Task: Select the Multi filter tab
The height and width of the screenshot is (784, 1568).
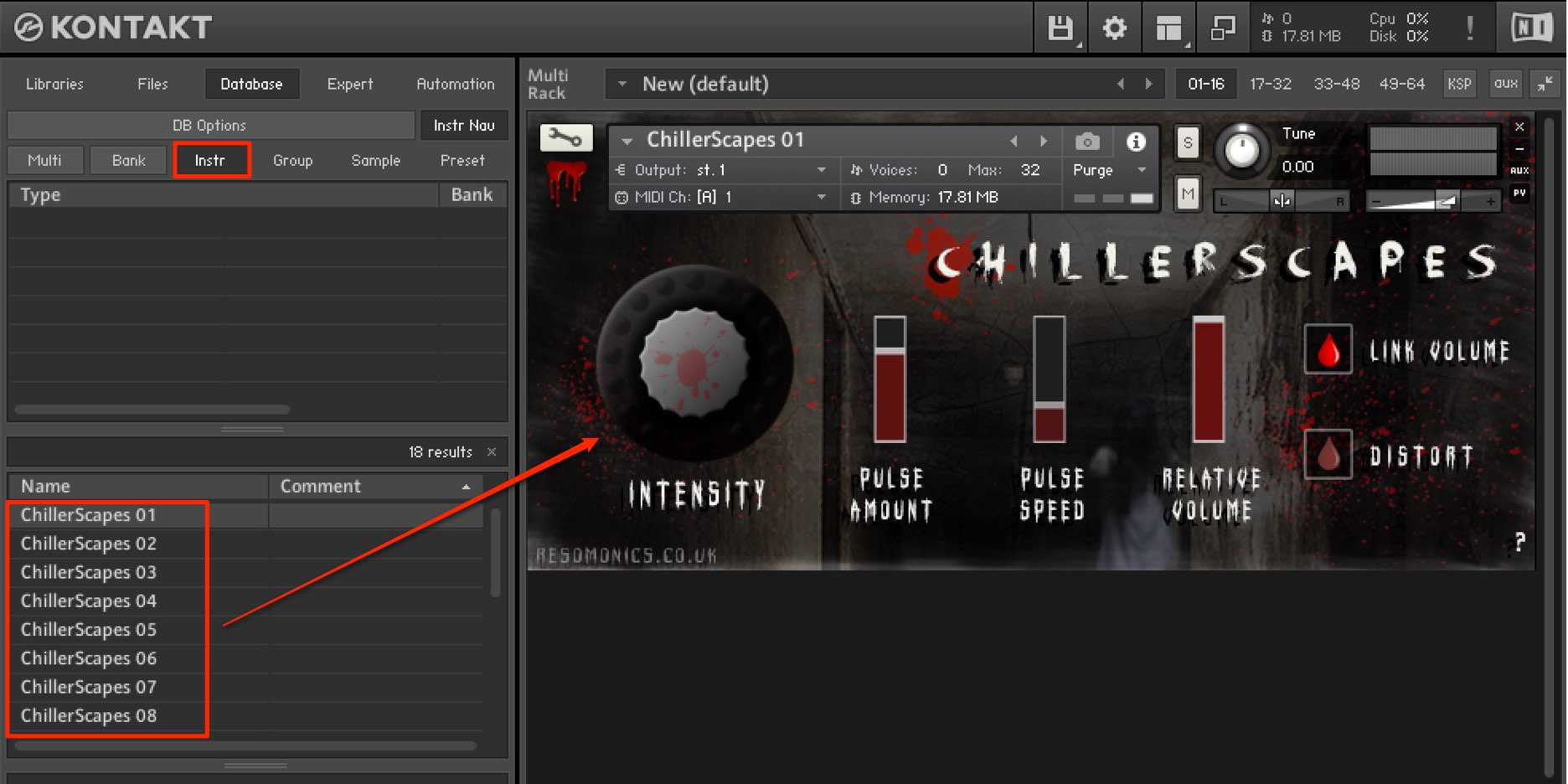Action: point(44,160)
